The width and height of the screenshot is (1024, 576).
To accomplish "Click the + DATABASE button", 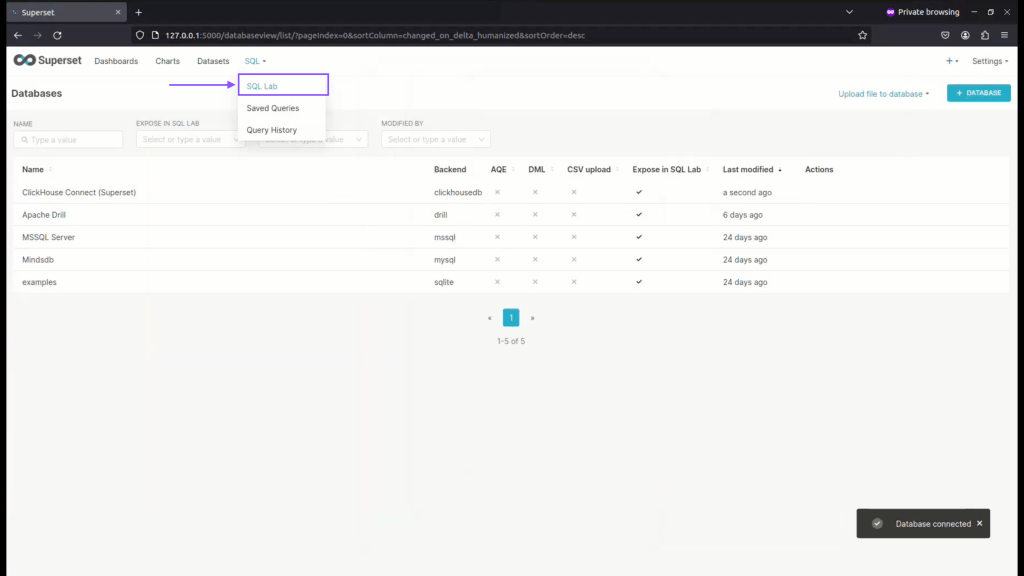I will pos(978,93).
